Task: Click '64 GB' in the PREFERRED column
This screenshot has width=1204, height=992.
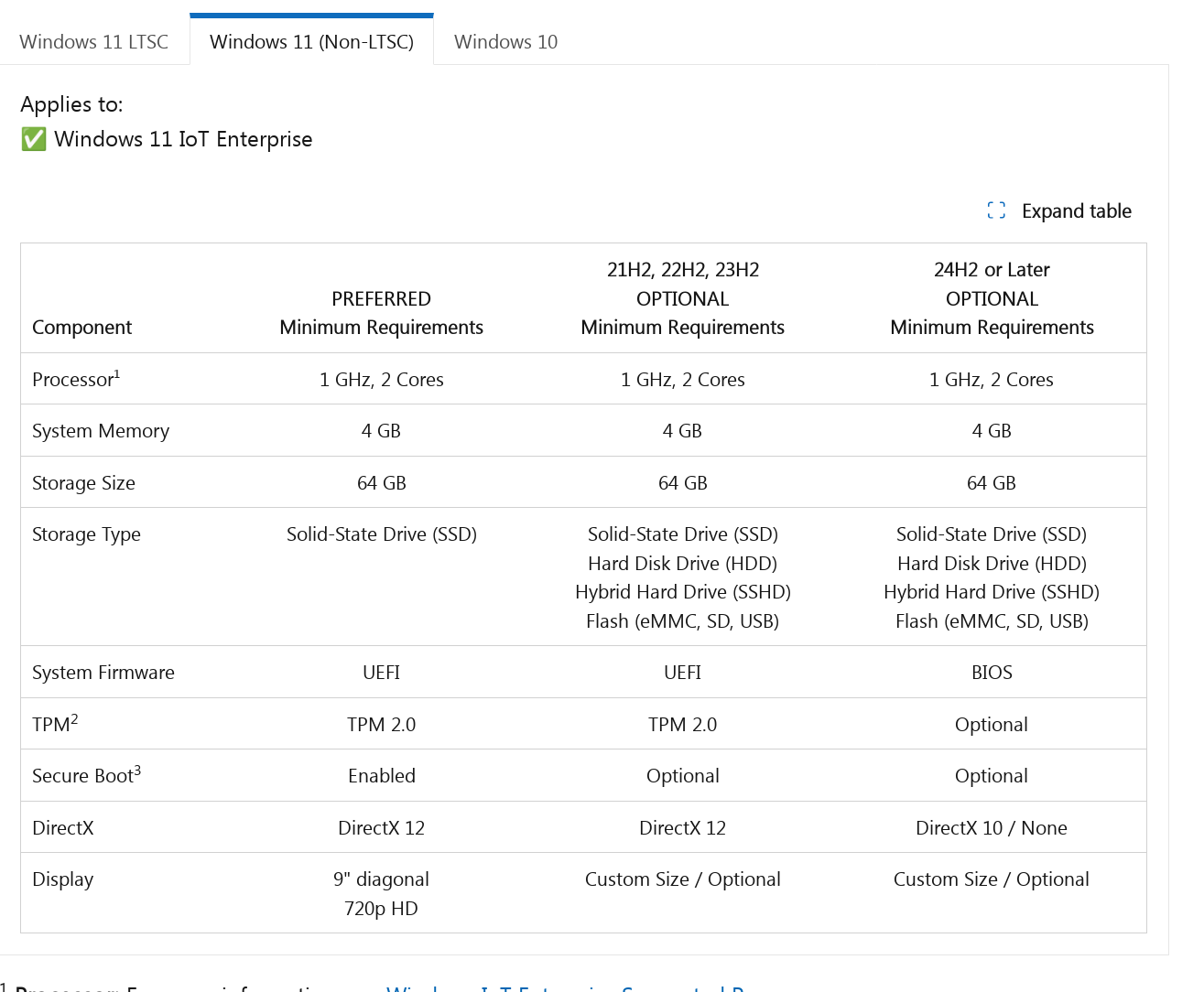Action: coord(381,483)
